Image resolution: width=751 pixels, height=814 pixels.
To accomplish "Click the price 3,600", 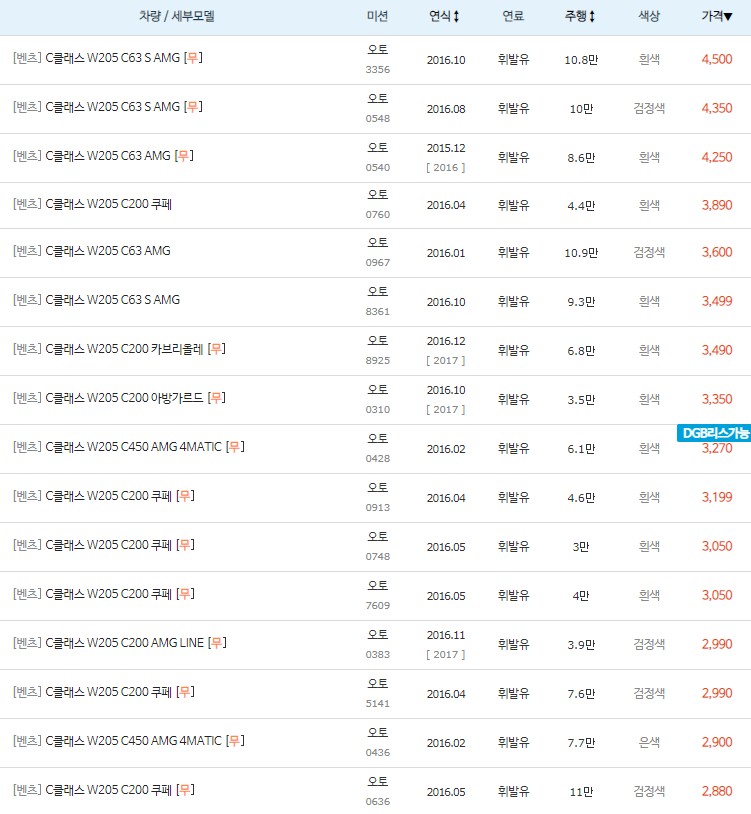I will [x=717, y=252].
